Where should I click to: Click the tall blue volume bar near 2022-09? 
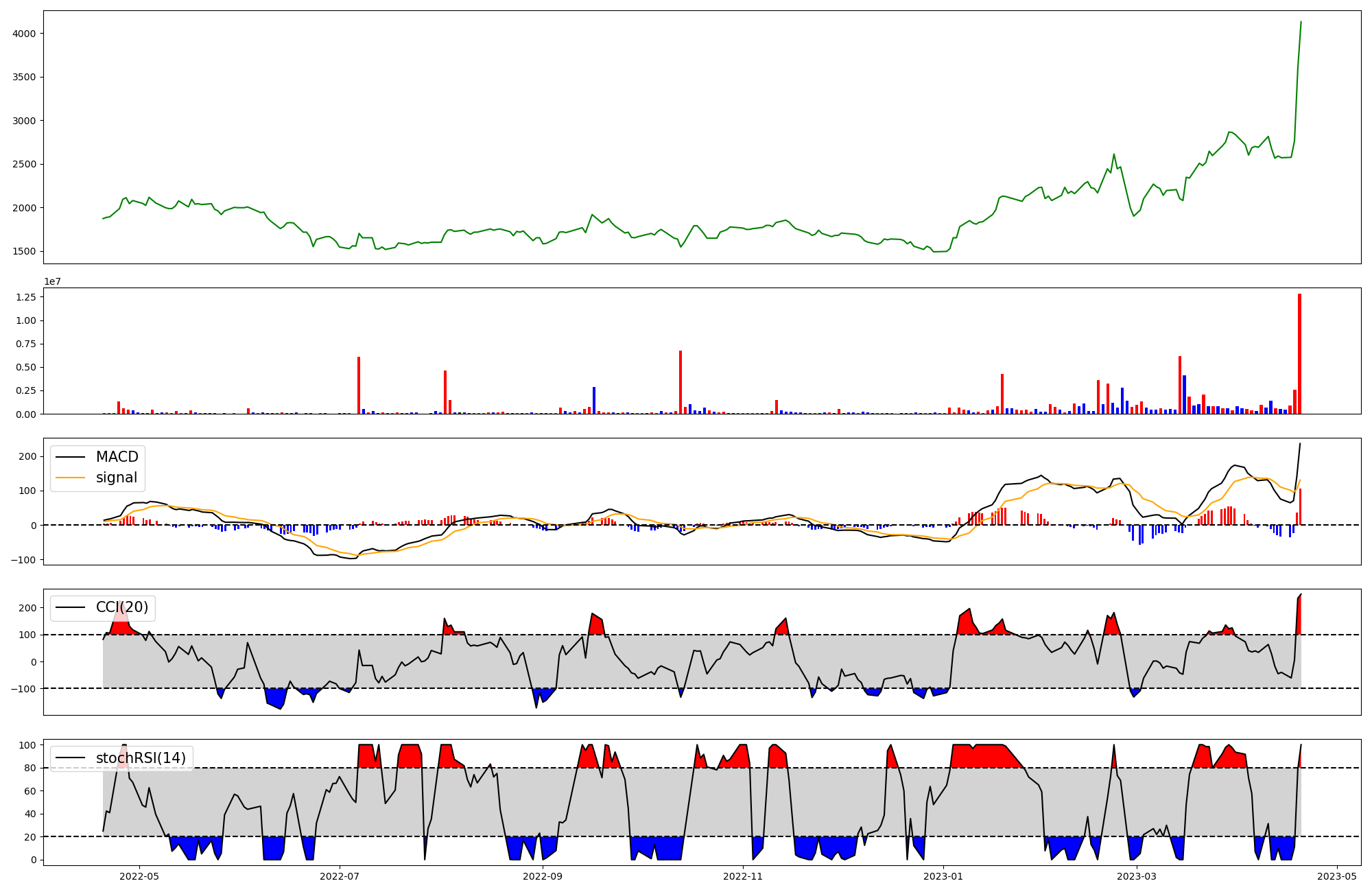[594, 401]
